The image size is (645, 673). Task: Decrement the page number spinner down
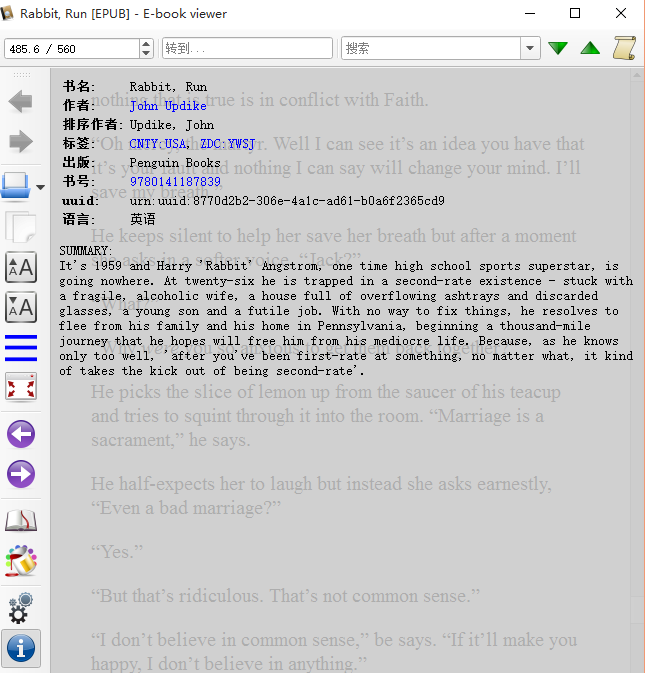coord(146,53)
